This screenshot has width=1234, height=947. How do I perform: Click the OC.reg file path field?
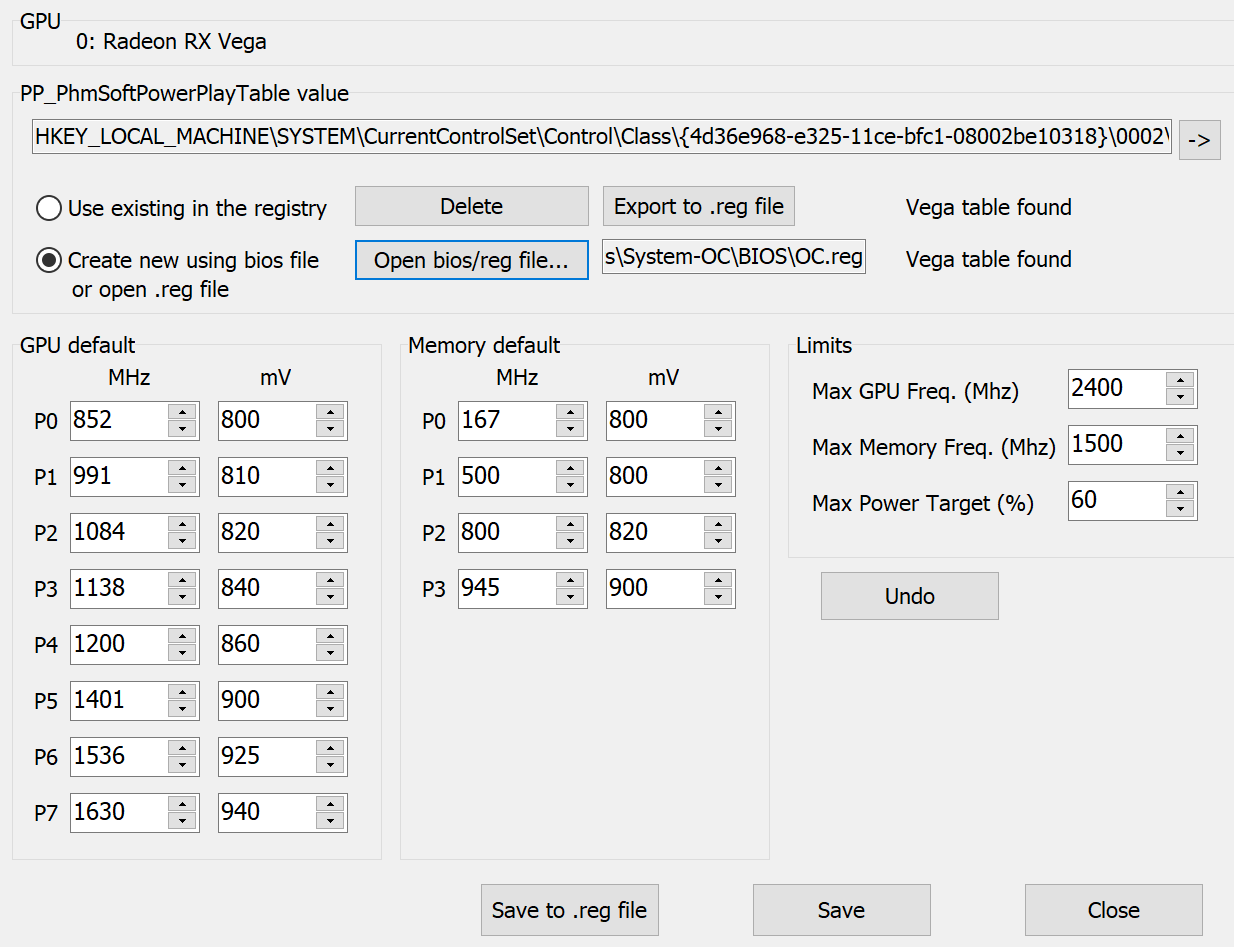coord(734,256)
